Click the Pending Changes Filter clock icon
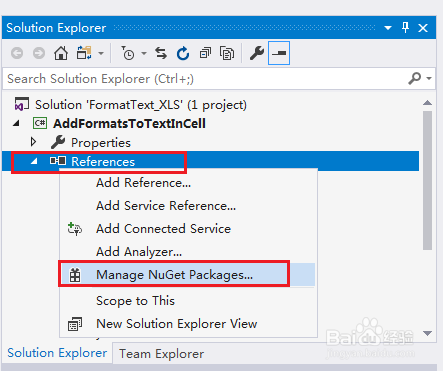The width and height of the screenshot is (443, 371). tap(128, 53)
